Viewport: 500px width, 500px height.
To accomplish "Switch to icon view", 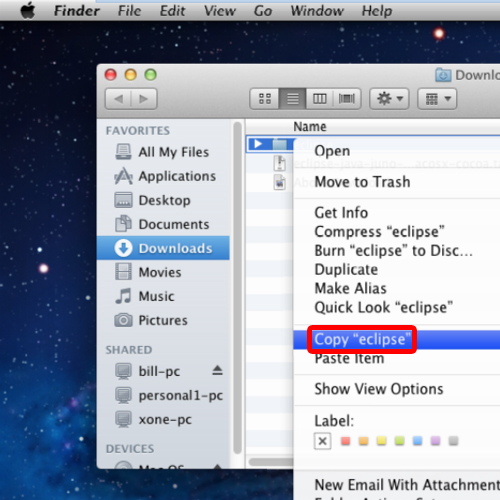I will click(265, 99).
